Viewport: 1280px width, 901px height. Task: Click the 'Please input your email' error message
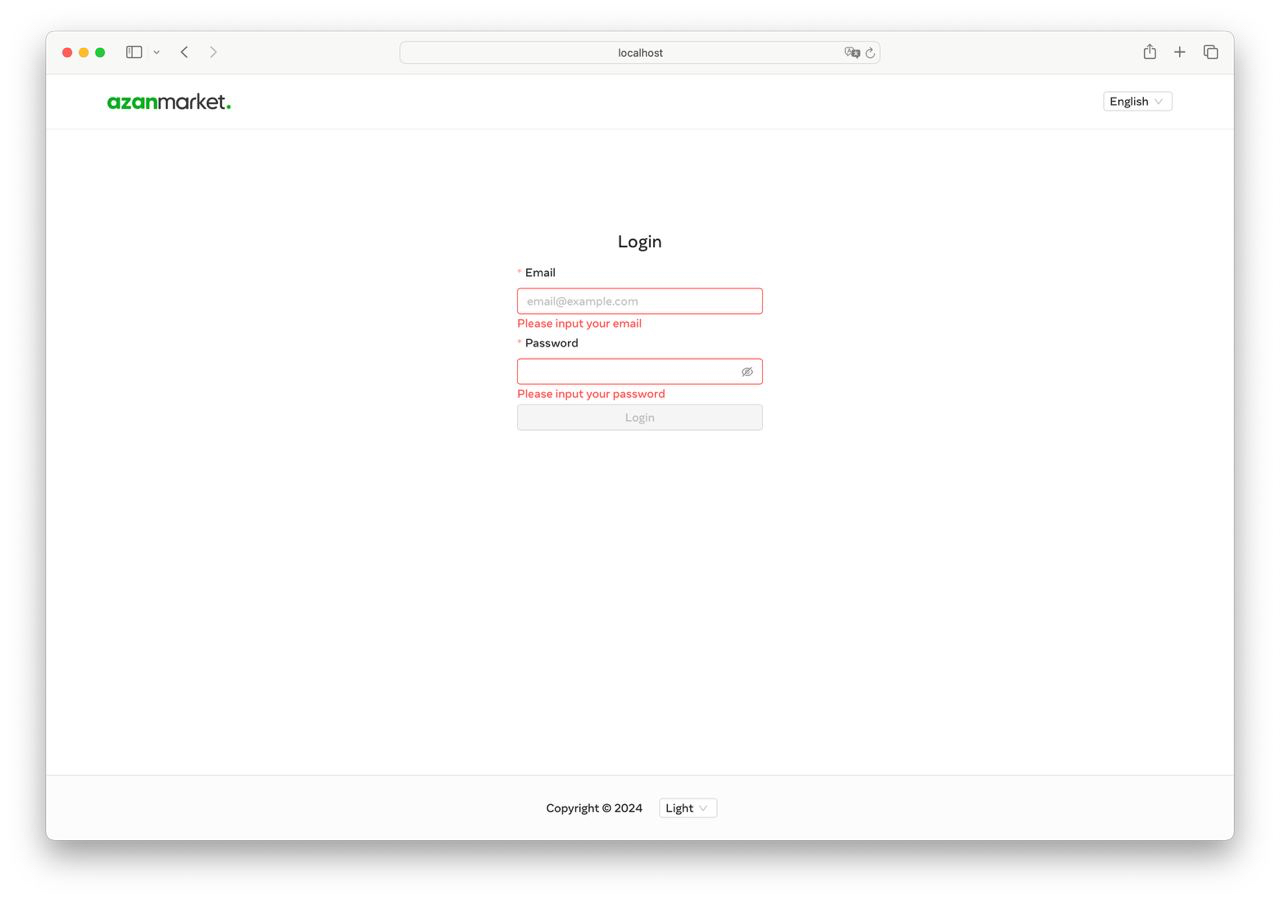579,323
